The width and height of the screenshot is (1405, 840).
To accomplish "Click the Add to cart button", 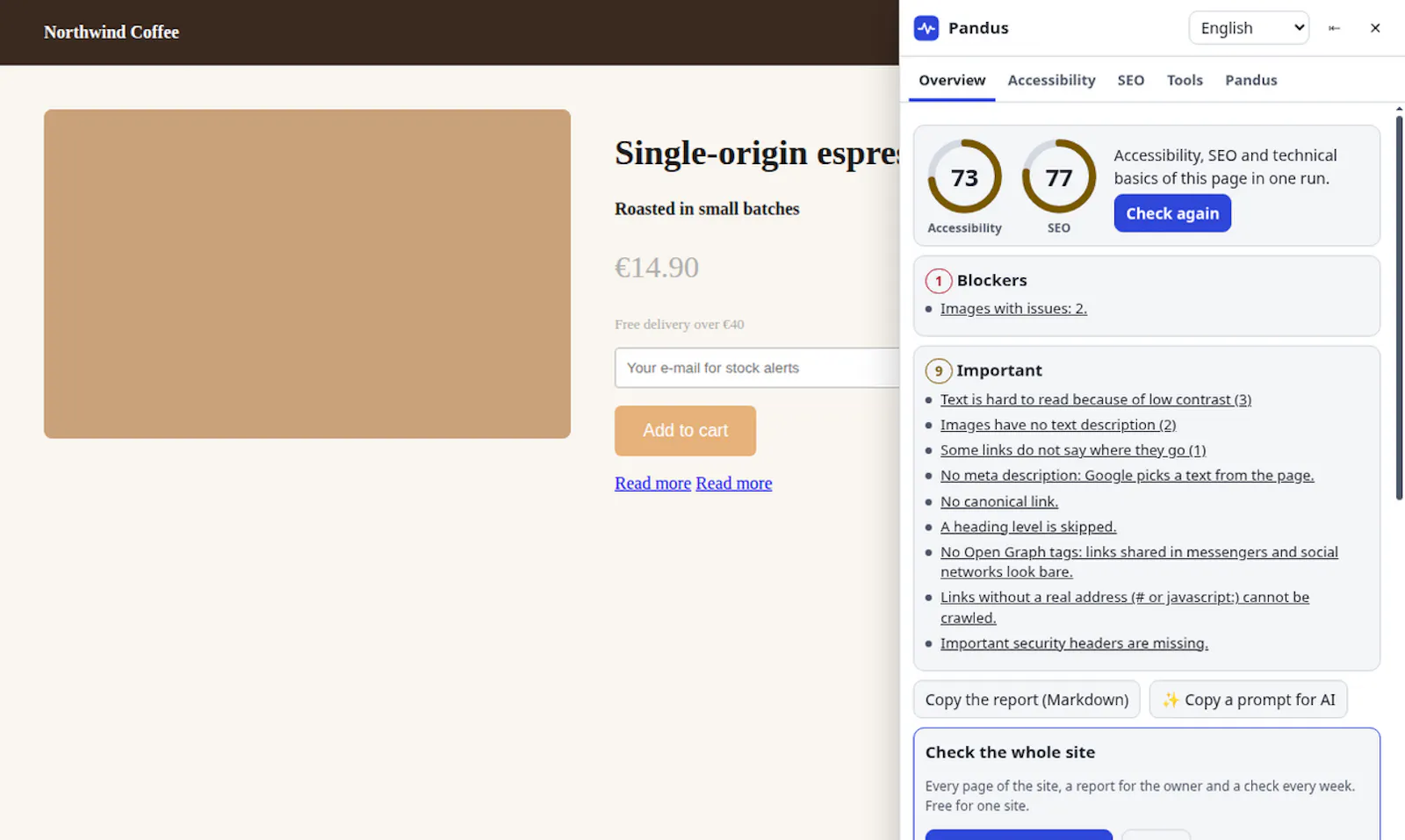I will [685, 431].
